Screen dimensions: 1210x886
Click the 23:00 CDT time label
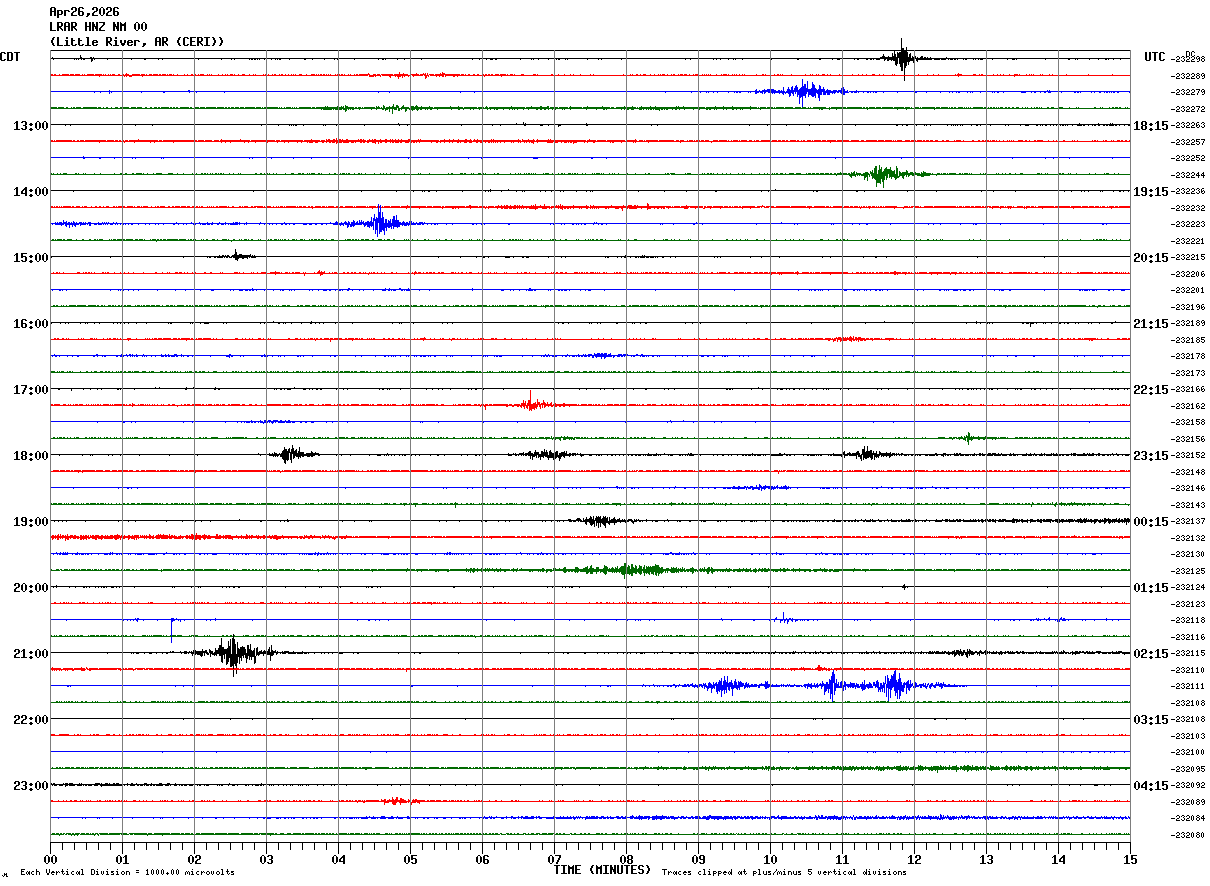pyautogui.click(x=31, y=786)
